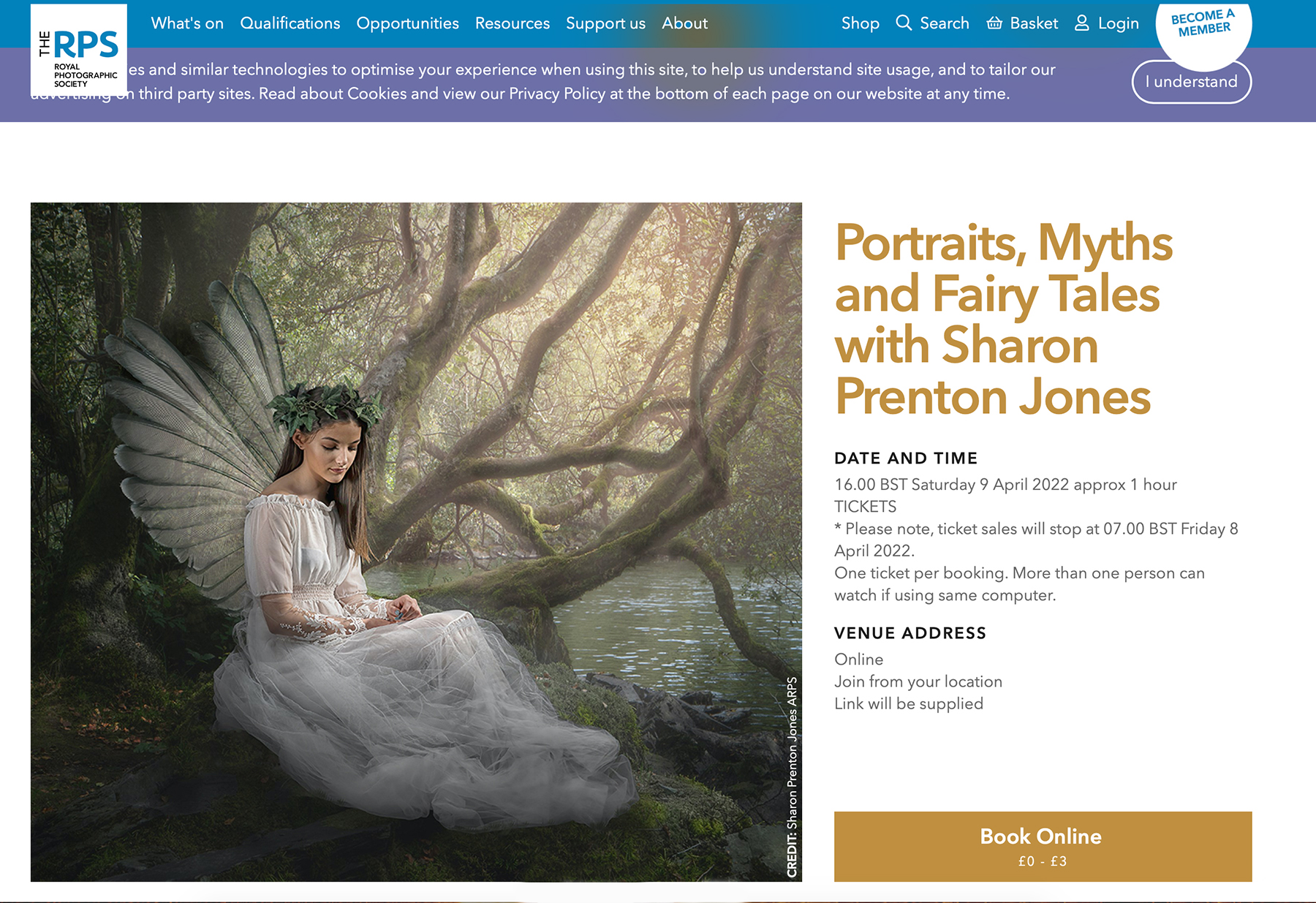Click the Login text link
The image size is (1316, 903).
(x=1119, y=23)
